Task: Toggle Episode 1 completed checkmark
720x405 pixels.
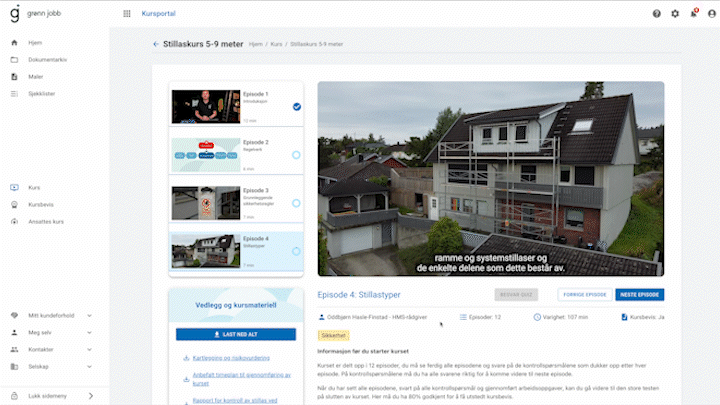Action: point(297,107)
